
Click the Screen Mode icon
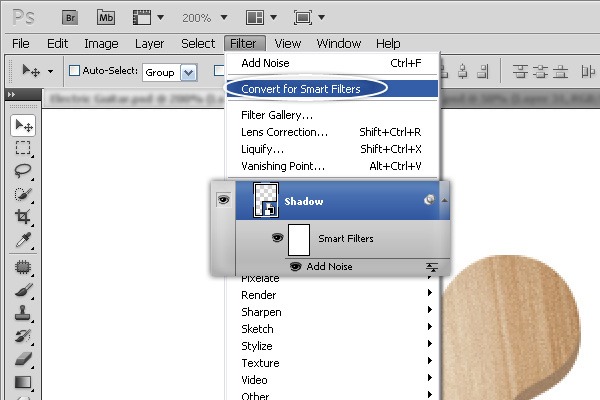(303, 18)
